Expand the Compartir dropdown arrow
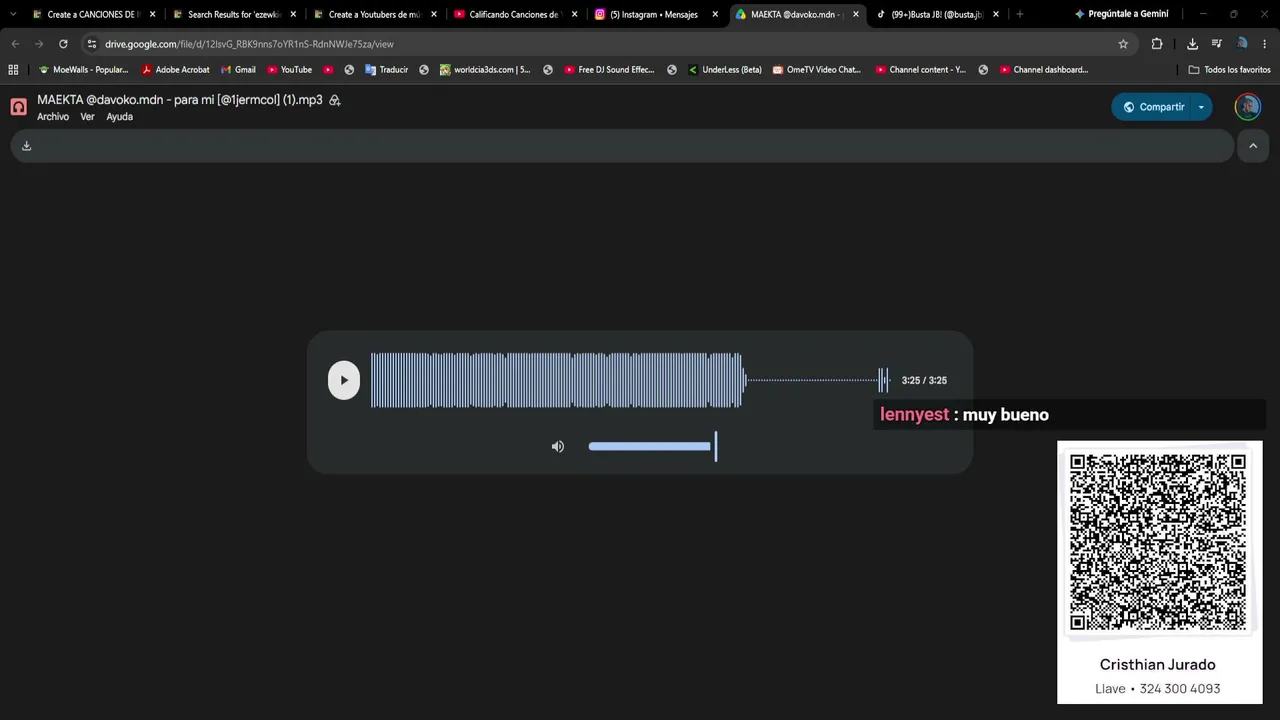Viewport: 1280px width, 720px height. coord(1201,107)
